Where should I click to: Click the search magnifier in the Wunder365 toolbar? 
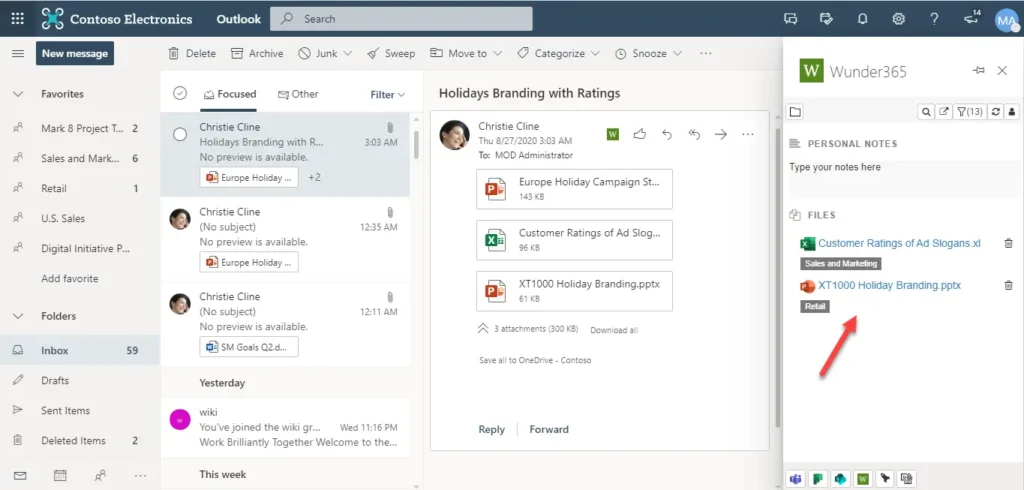(x=926, y=112)
